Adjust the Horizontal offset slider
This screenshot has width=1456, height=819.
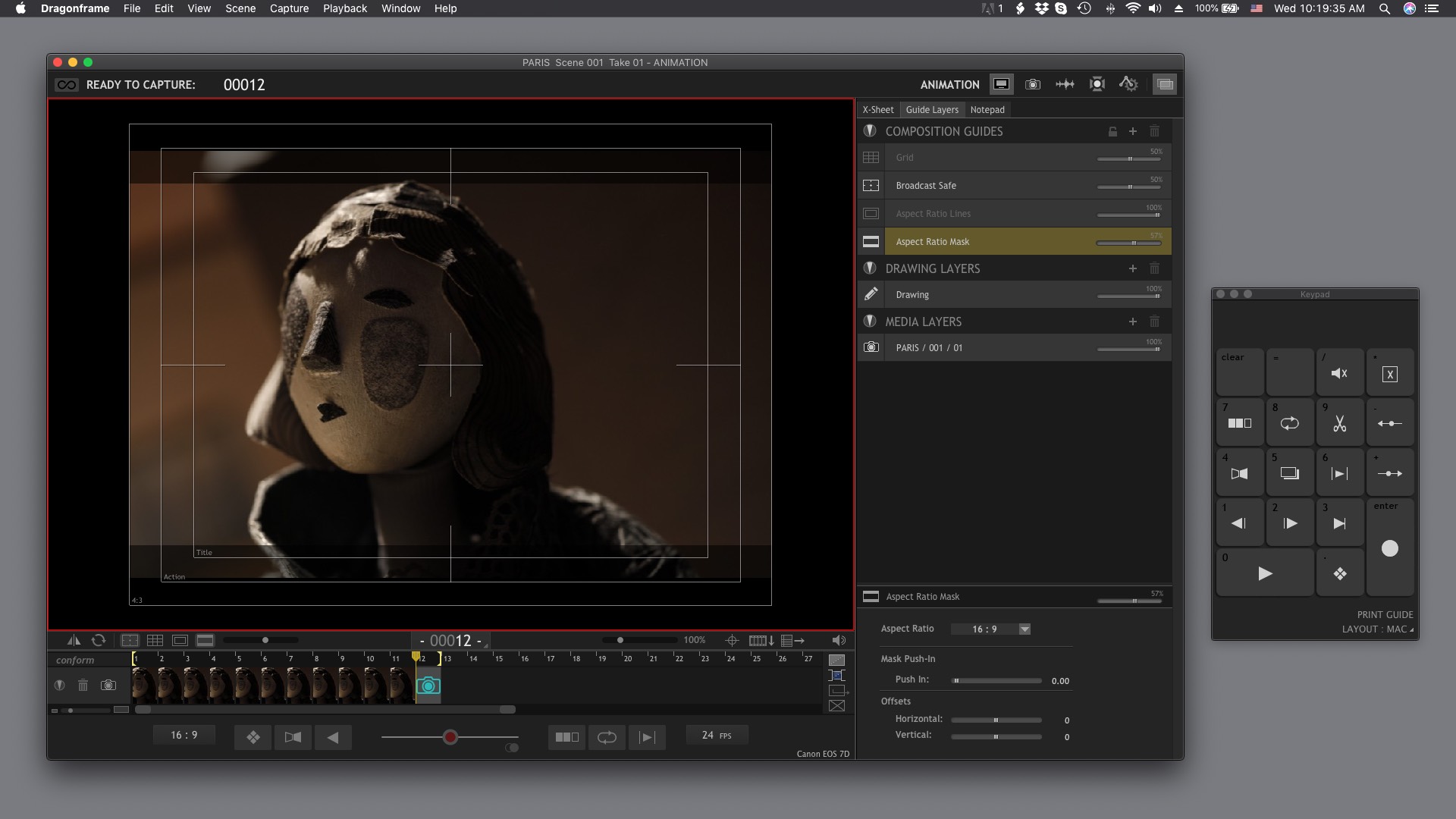click(996, 720)
